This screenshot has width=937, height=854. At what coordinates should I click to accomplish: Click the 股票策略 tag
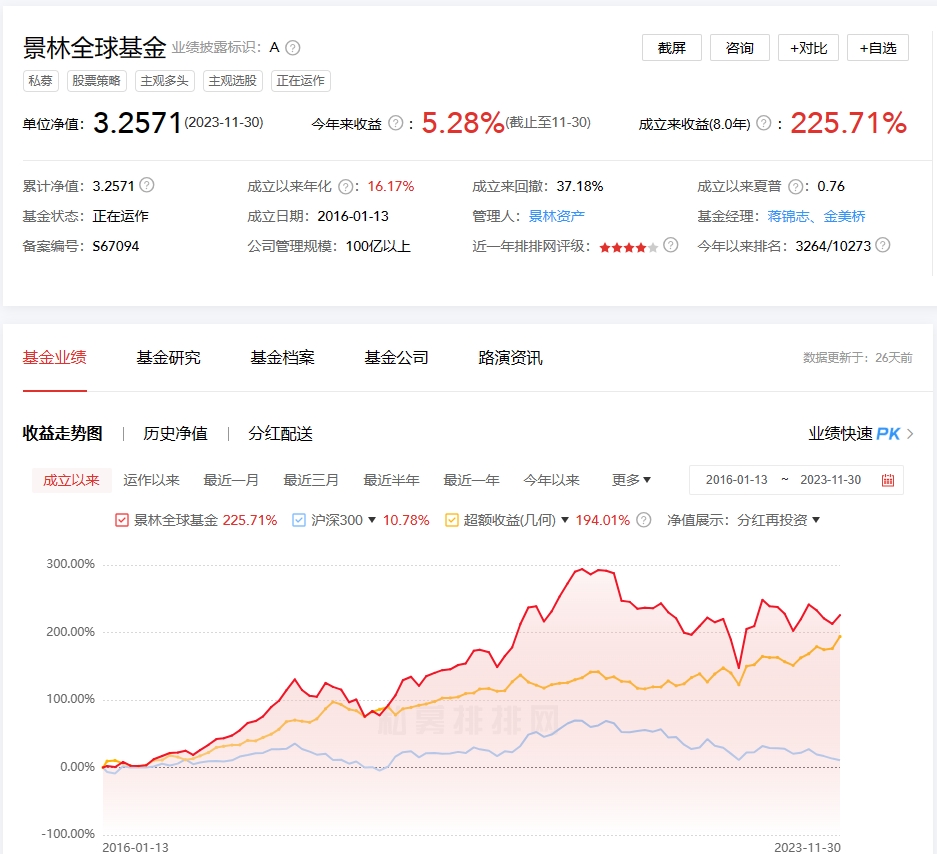click(96, 81)
